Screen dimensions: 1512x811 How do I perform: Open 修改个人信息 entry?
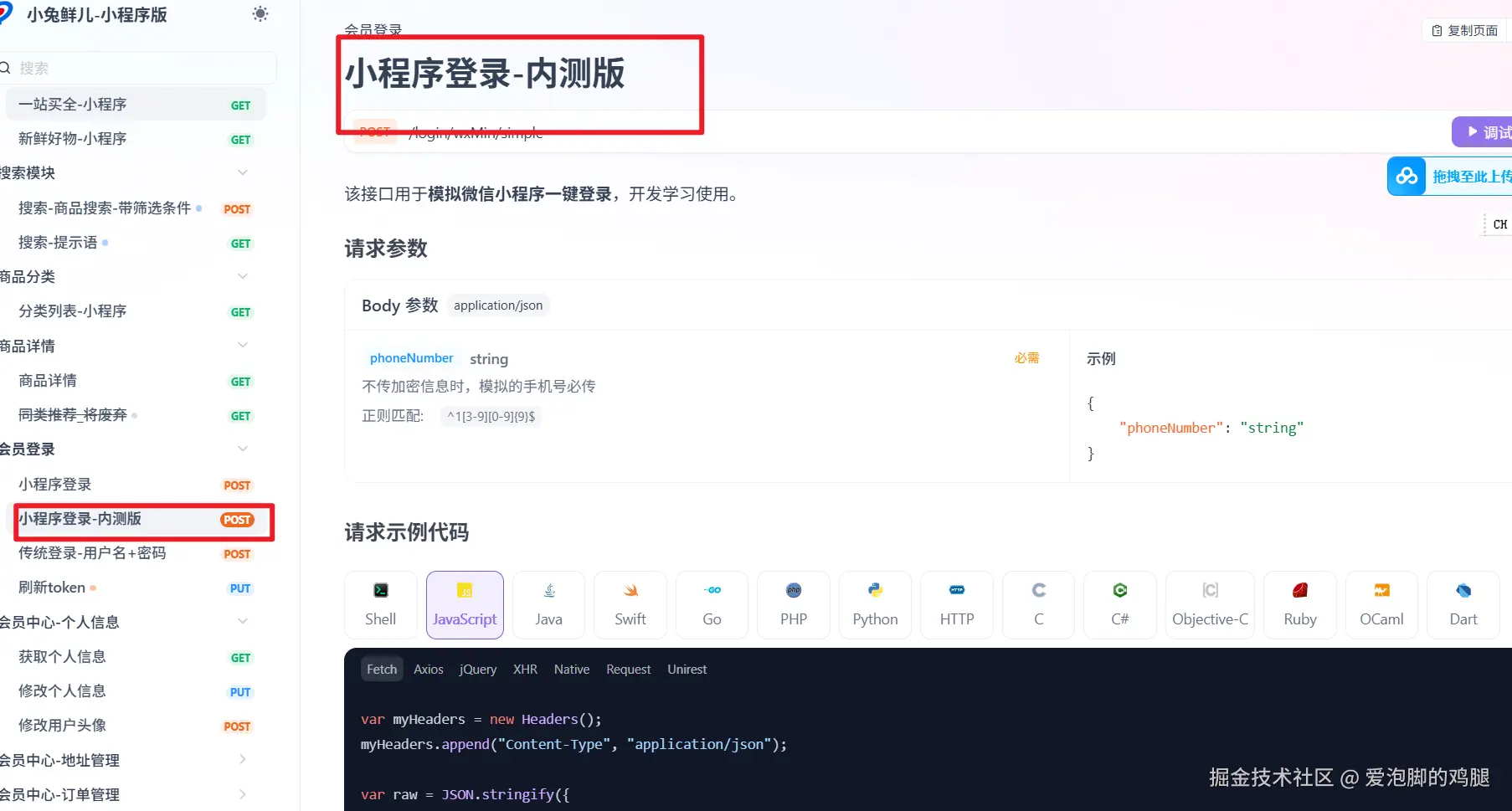click(136, 691)
